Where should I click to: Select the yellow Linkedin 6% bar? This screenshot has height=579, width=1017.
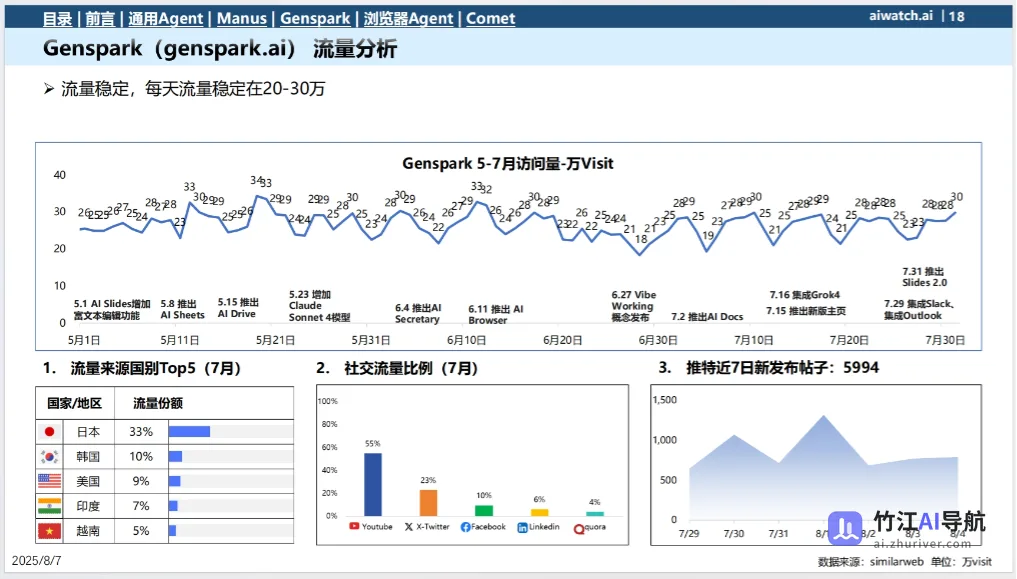click(x=540, y=512)
